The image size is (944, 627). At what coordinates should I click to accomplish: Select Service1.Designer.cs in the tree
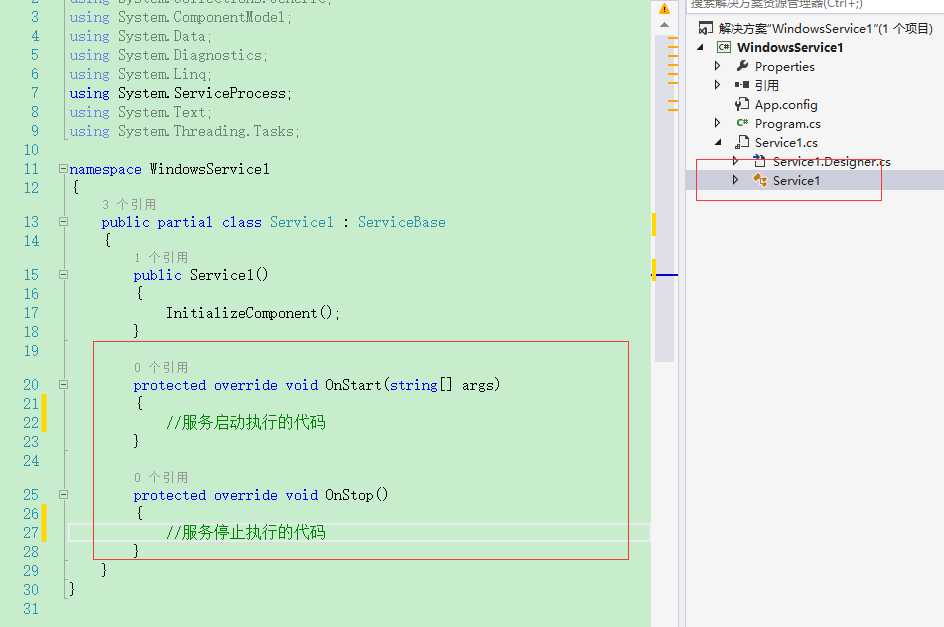point(831,161)
